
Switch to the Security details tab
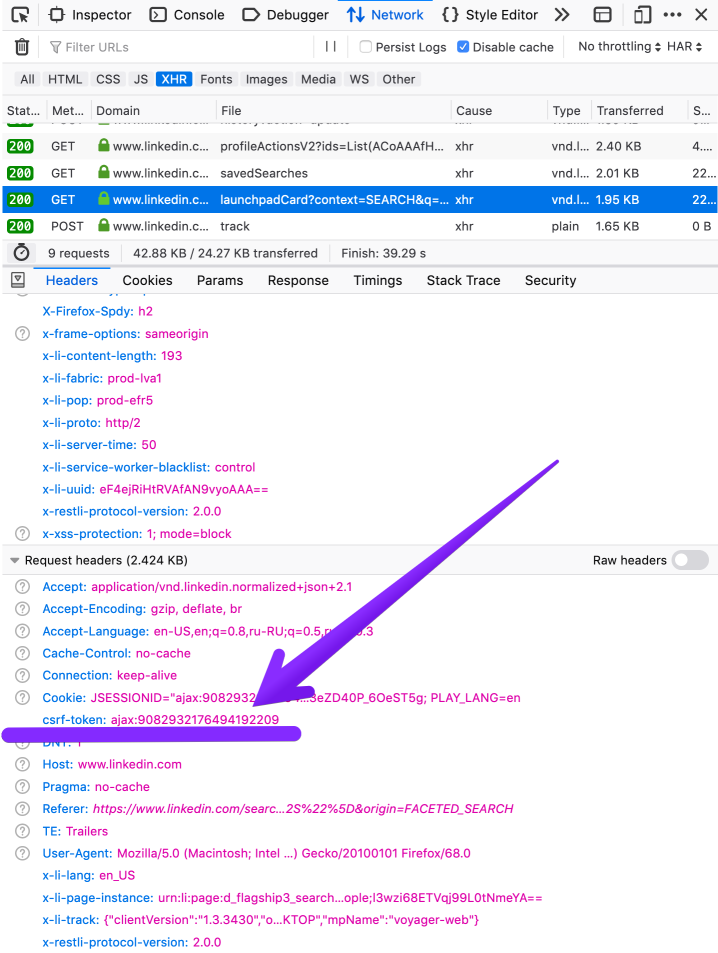pos(551,280)
